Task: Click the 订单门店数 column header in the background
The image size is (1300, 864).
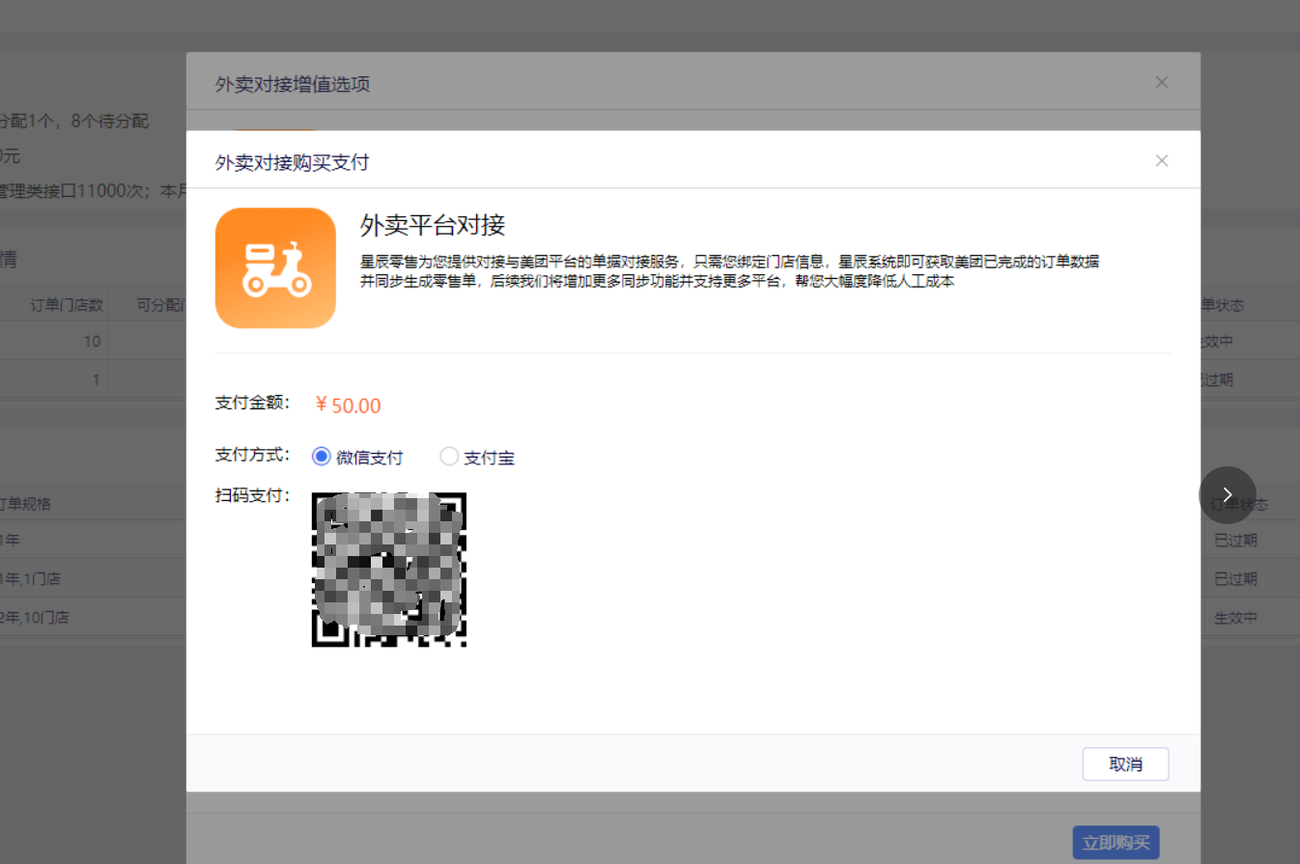Action: tap(67, 305)
